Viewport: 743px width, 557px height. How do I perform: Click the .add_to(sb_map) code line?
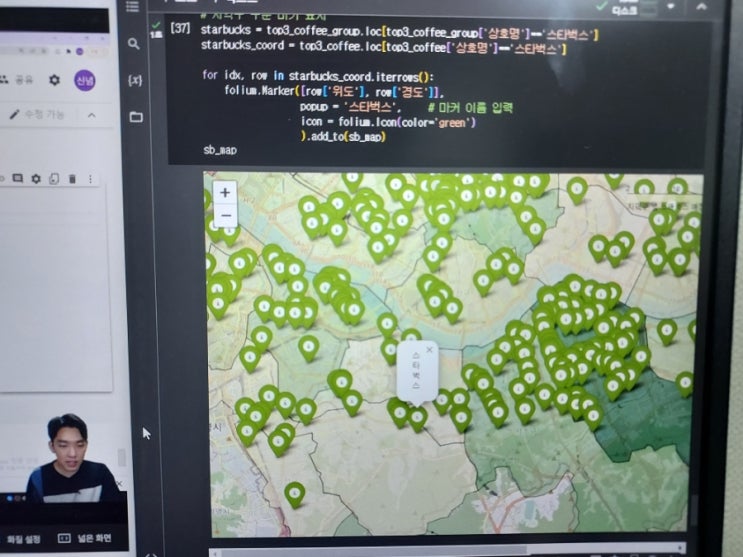tap(344, 137)
